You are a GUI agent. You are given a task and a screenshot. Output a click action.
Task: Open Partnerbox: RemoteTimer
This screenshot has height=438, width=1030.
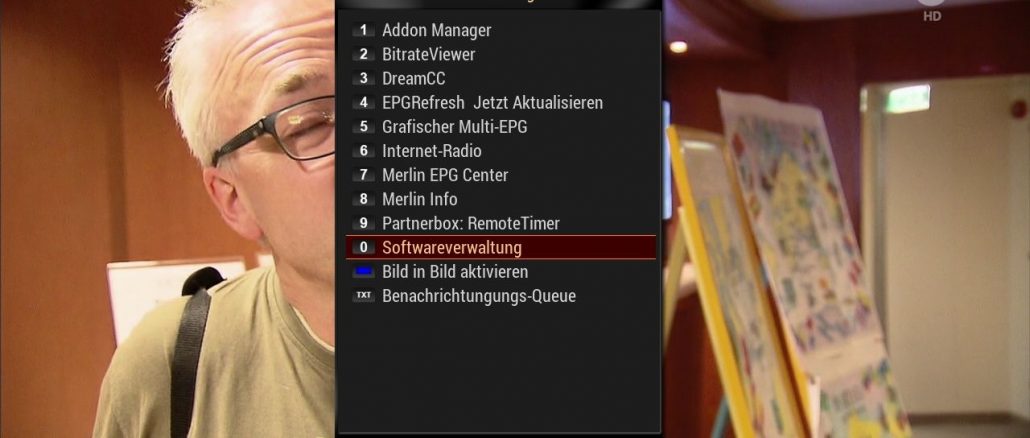(x=501, y=223)
